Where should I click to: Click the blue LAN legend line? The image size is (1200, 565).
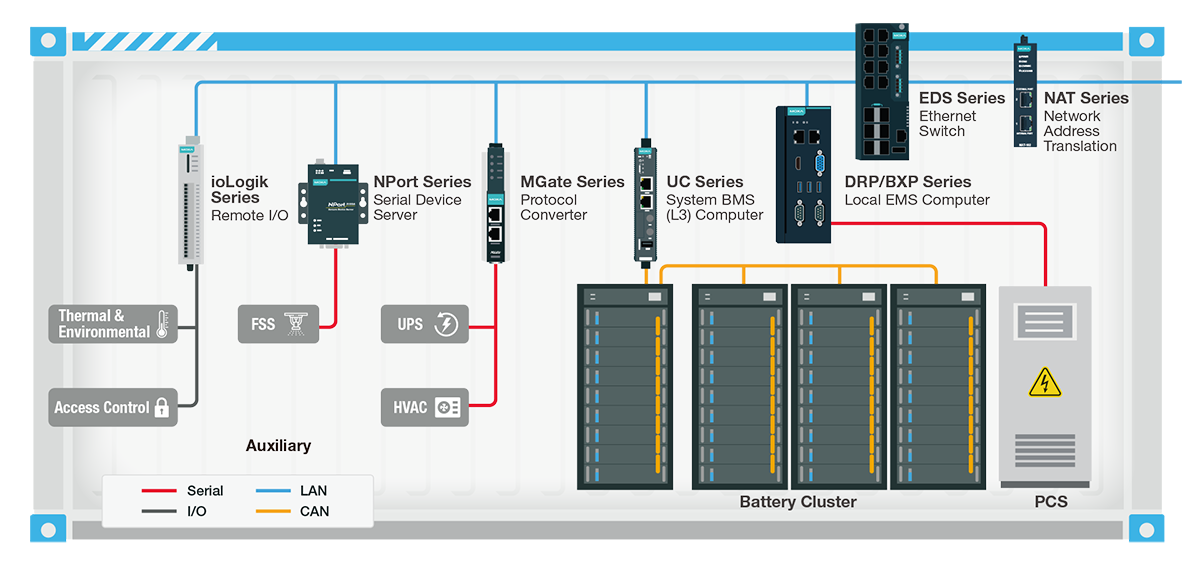click(x=272, y=491)
